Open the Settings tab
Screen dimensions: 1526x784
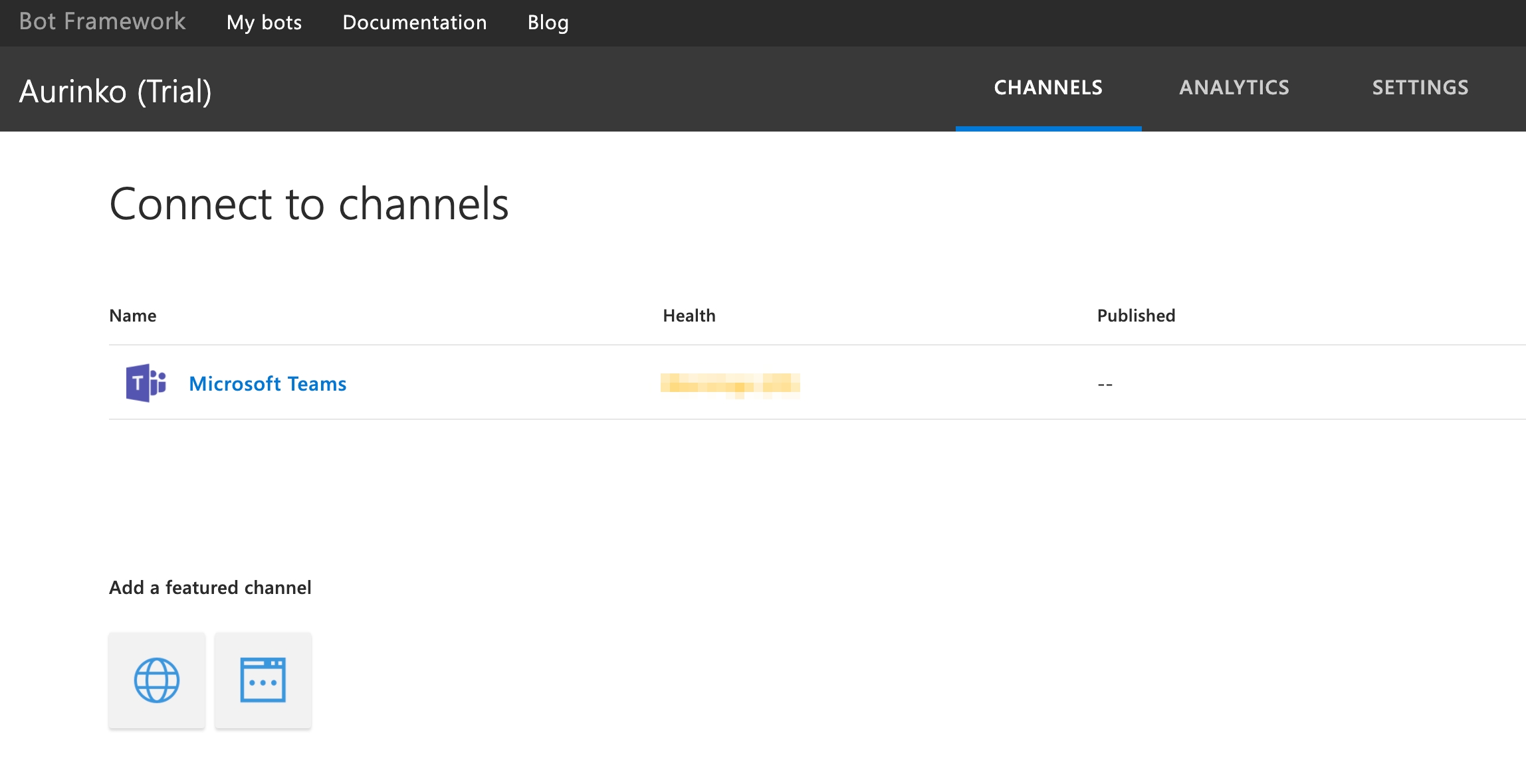click(x=1420, y=88)
